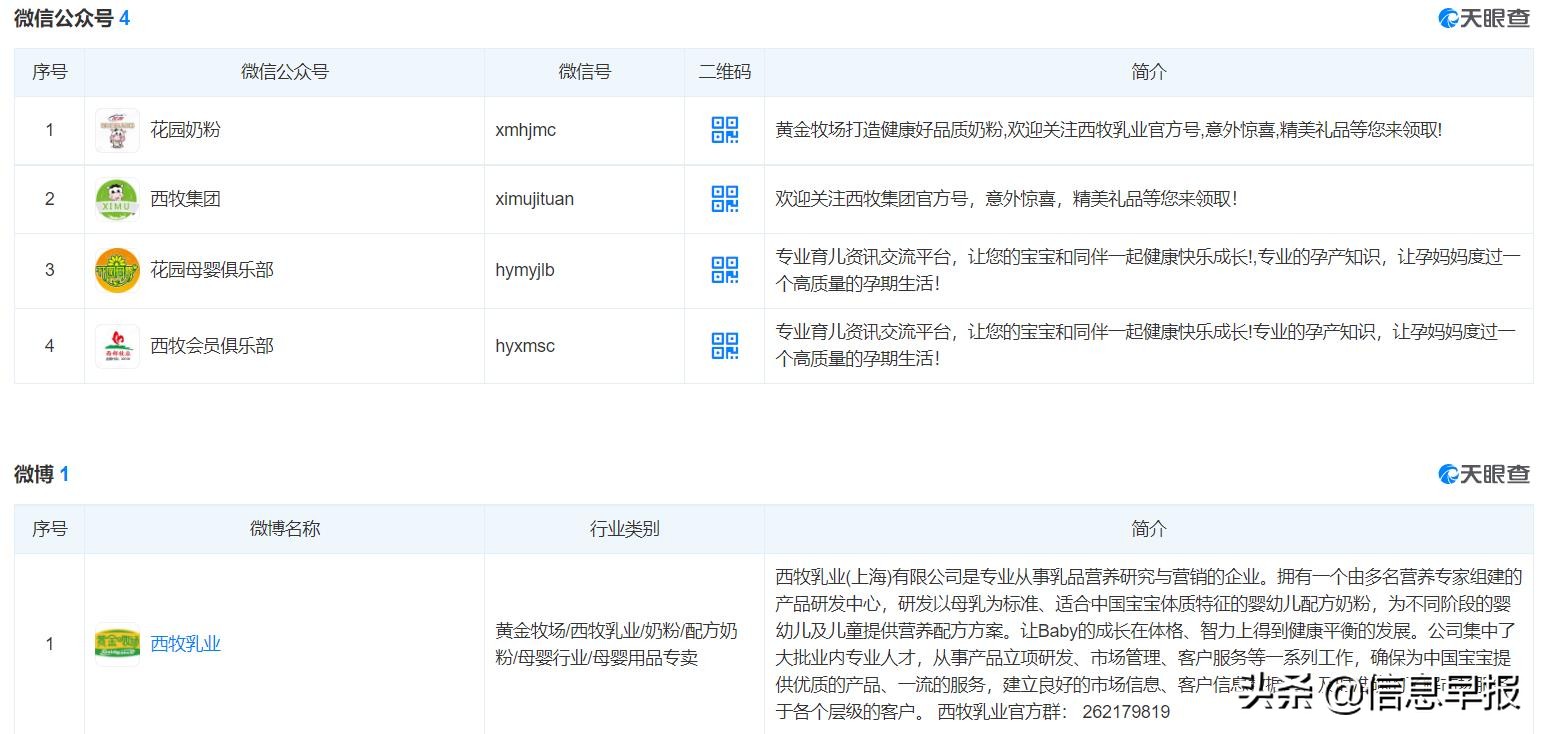Select the 西牧会员俱乐部 account name
This screenshot has height=734, width=1543.
pos(211,346)
